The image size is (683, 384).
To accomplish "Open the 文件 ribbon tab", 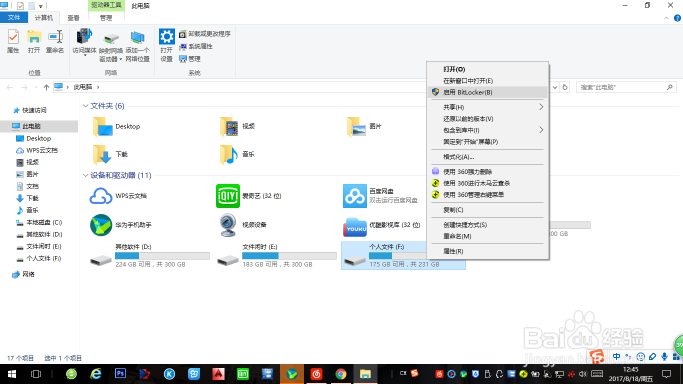I will [x=14, y=17].
